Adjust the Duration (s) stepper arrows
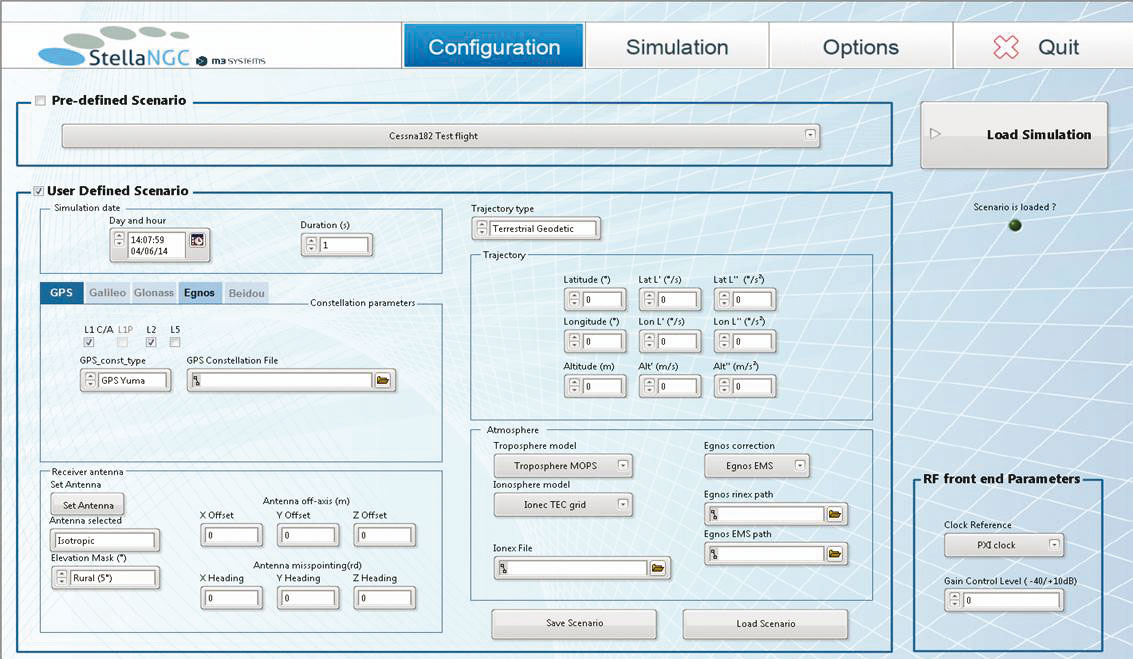1133x659 pixels. coord(311,245)
